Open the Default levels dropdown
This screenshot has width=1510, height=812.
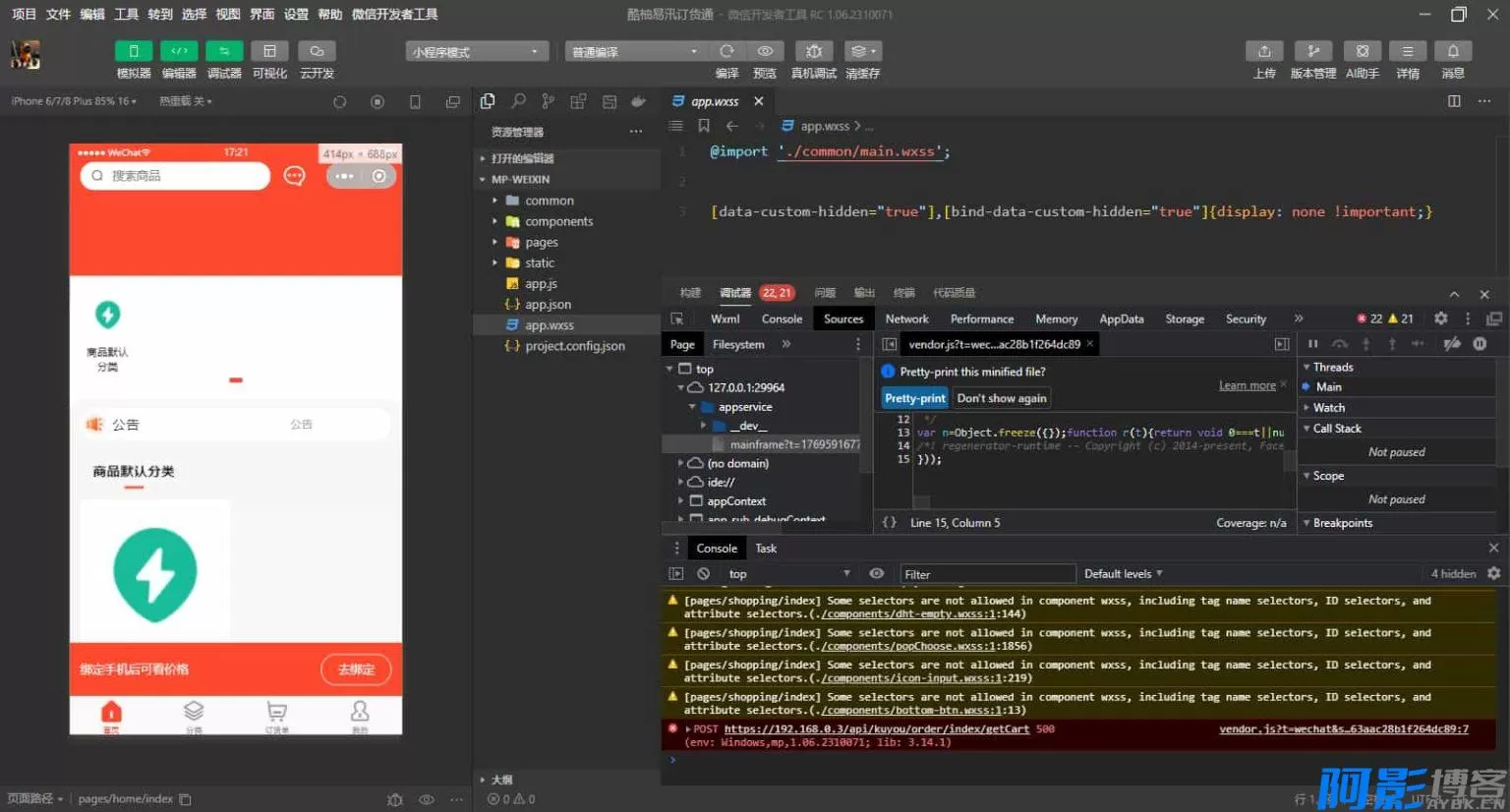click(1123, 574)
